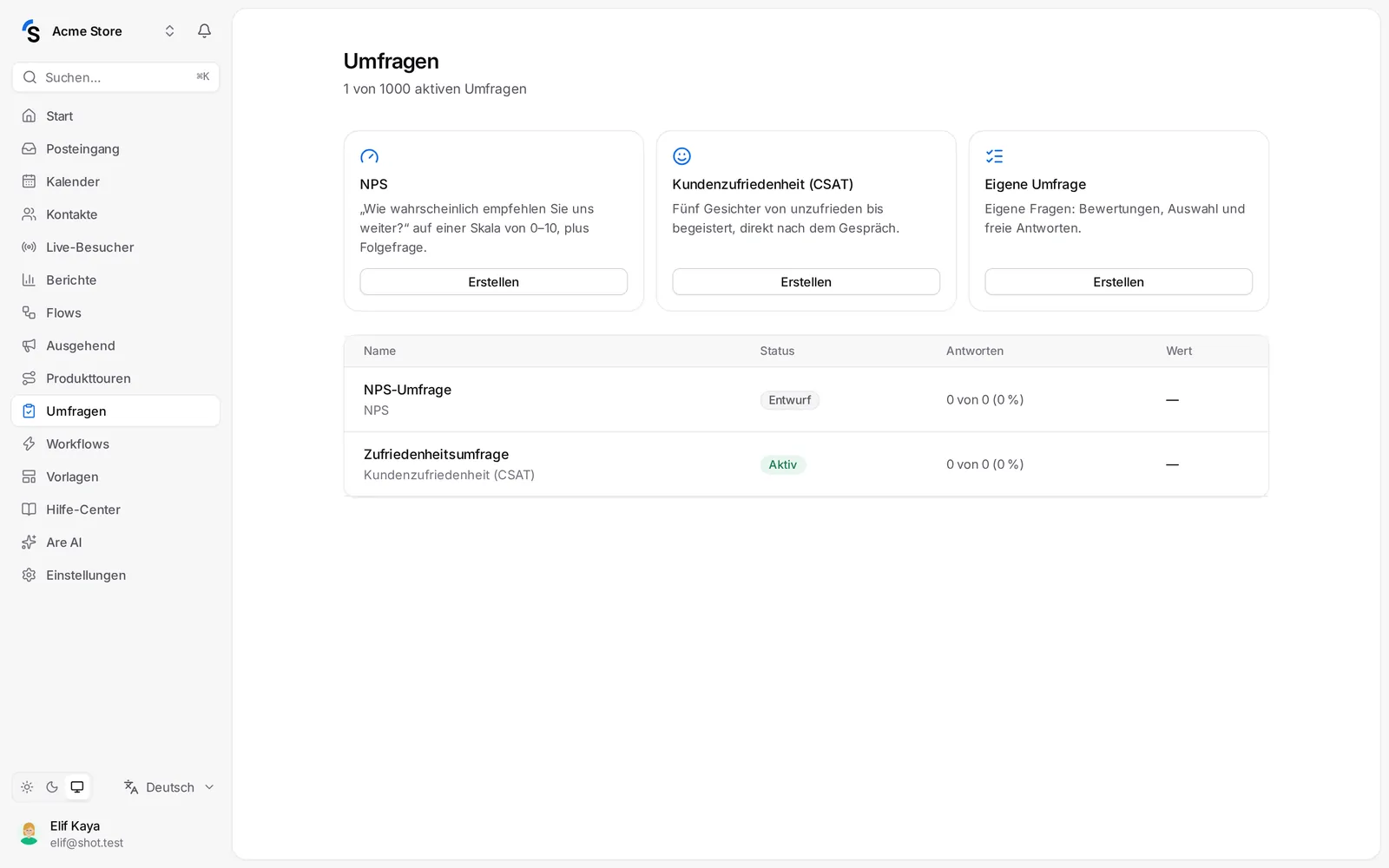The width and height of the screenshot is (1389, 868).
Task: Click the Are AI sparkle icon
Action: click(x=29, y=542)
